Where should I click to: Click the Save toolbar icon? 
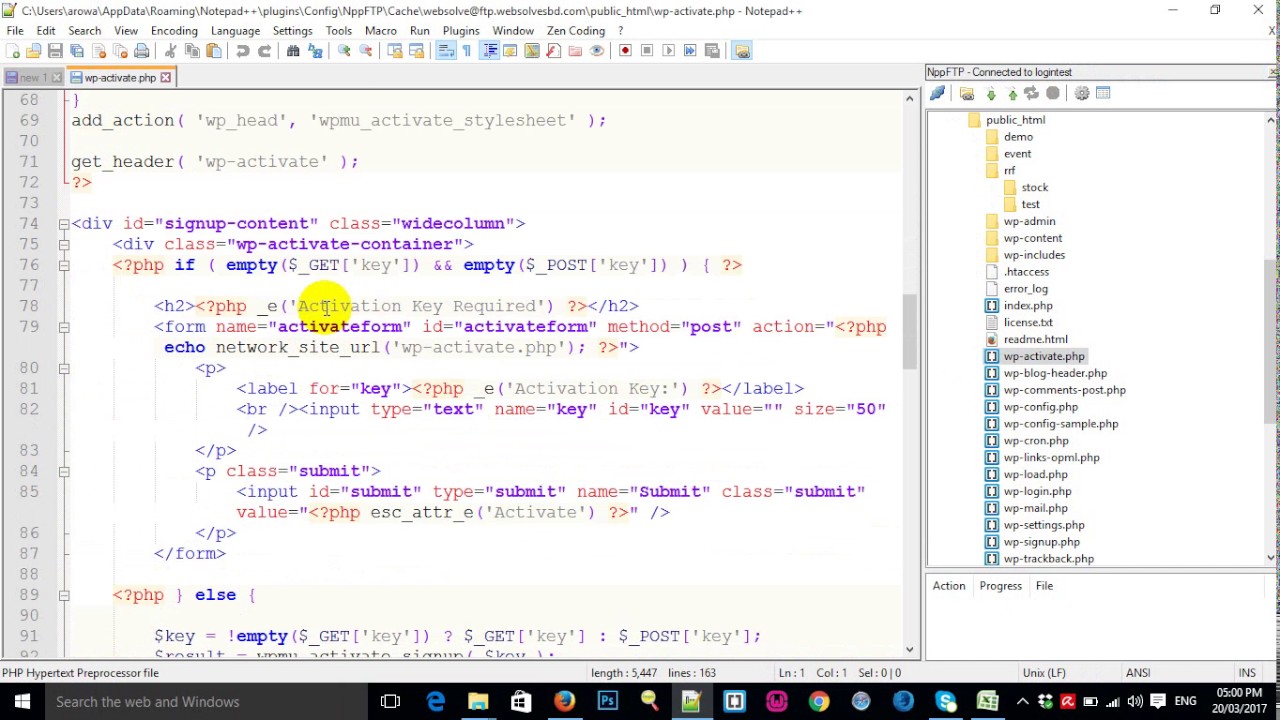coord(55,51)
